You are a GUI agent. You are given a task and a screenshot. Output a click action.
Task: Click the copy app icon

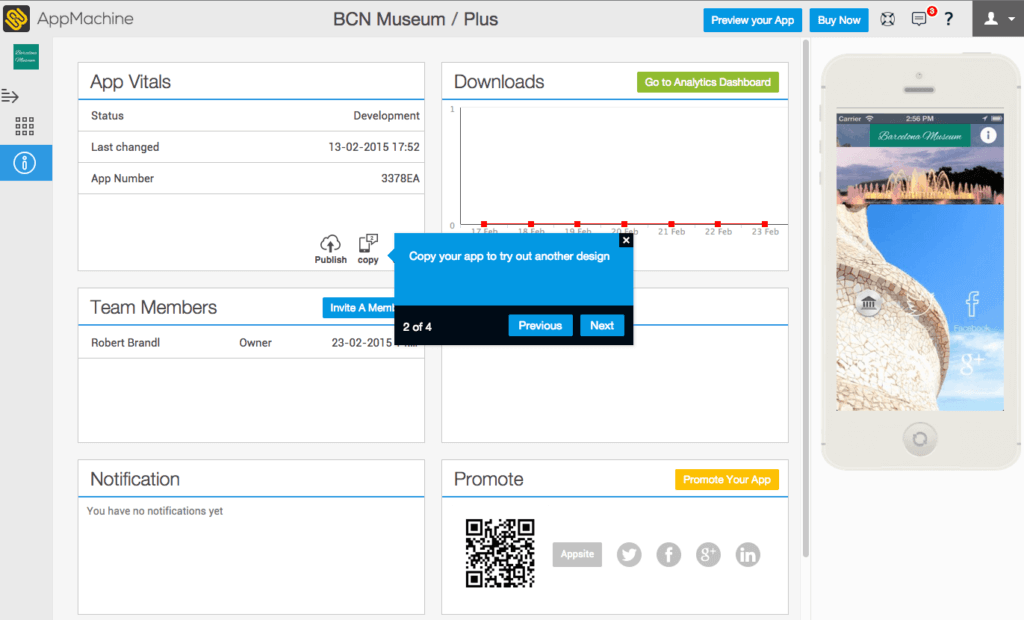(368, 245)
